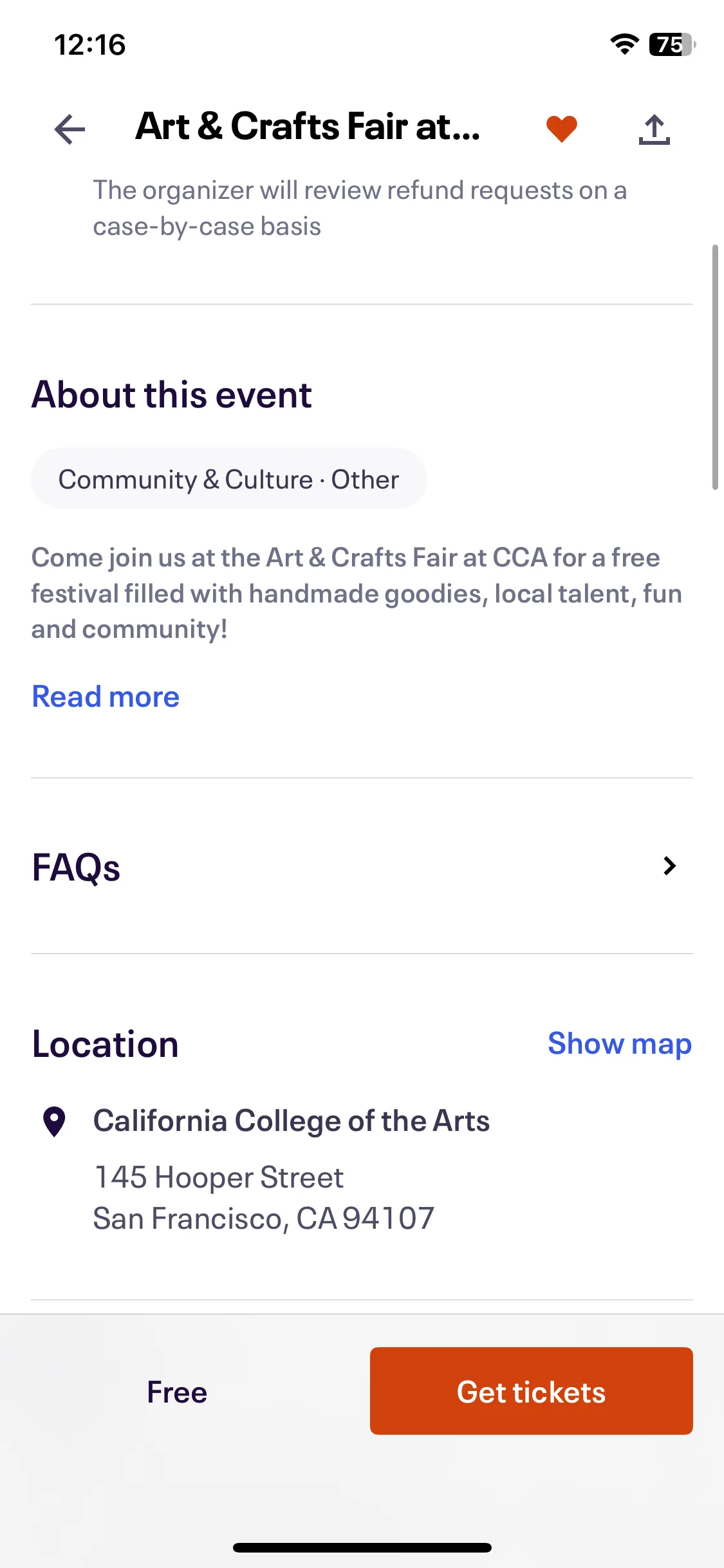Tap the truncated Art & Crafts Fair title
The width and height of the screenshot is (724, 1568).
308,126
